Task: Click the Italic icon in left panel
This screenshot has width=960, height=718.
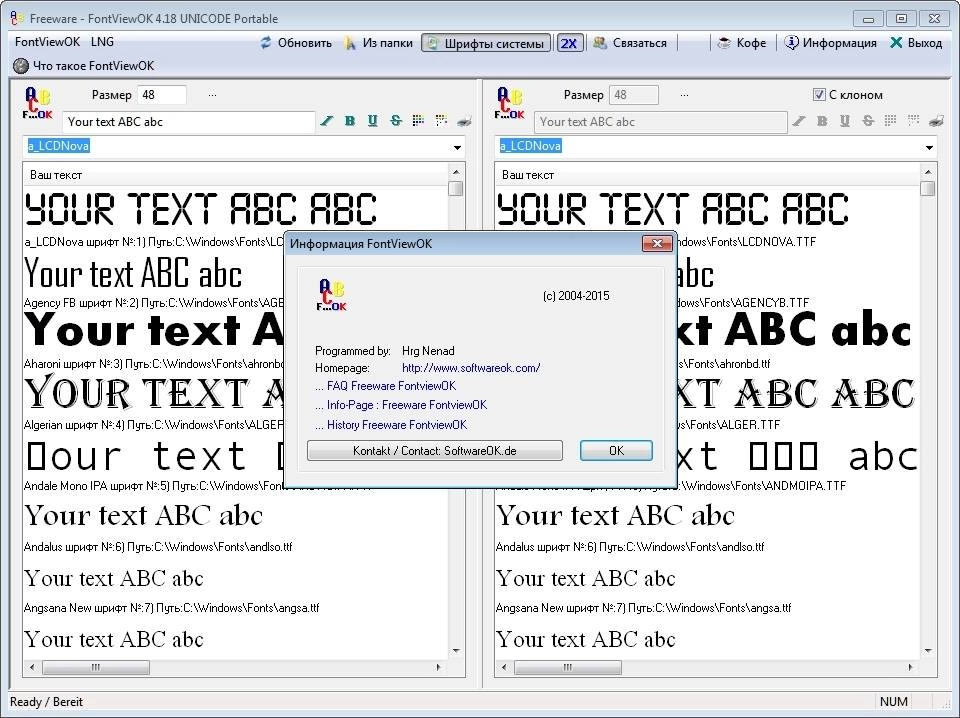Action: click(326, 121)
